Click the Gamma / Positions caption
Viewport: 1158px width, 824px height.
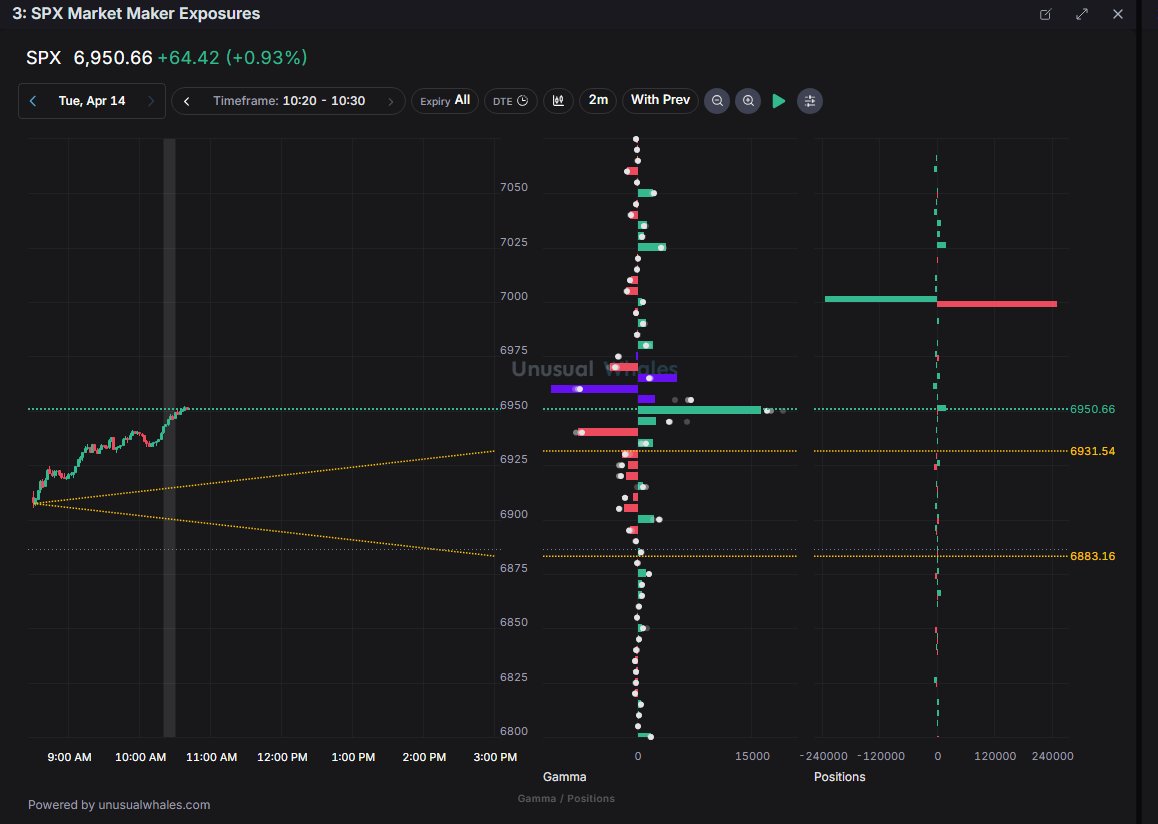(566, 798)
